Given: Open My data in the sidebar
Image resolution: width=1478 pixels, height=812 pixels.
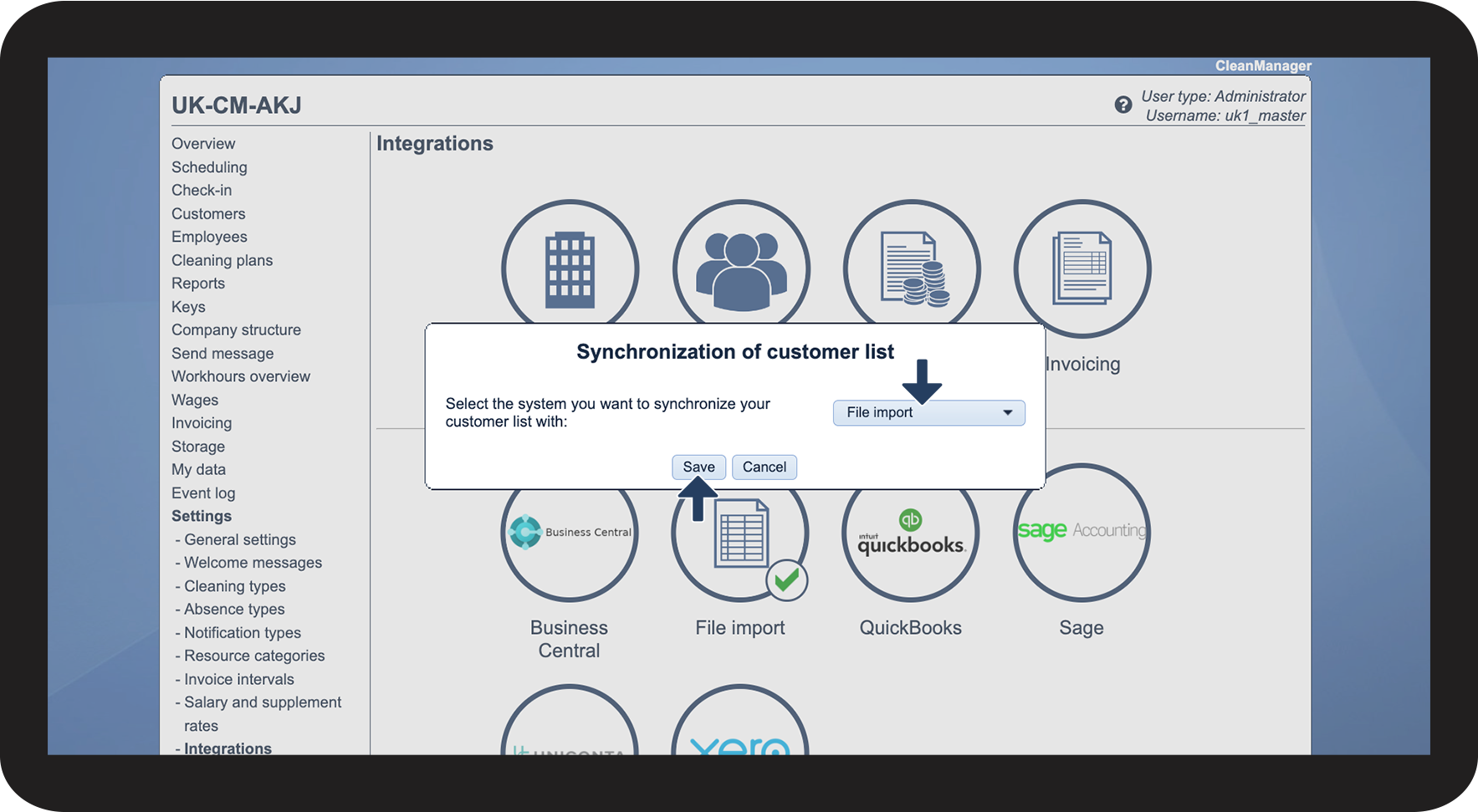Looking at the screenshot, I should tap(198, 469).
